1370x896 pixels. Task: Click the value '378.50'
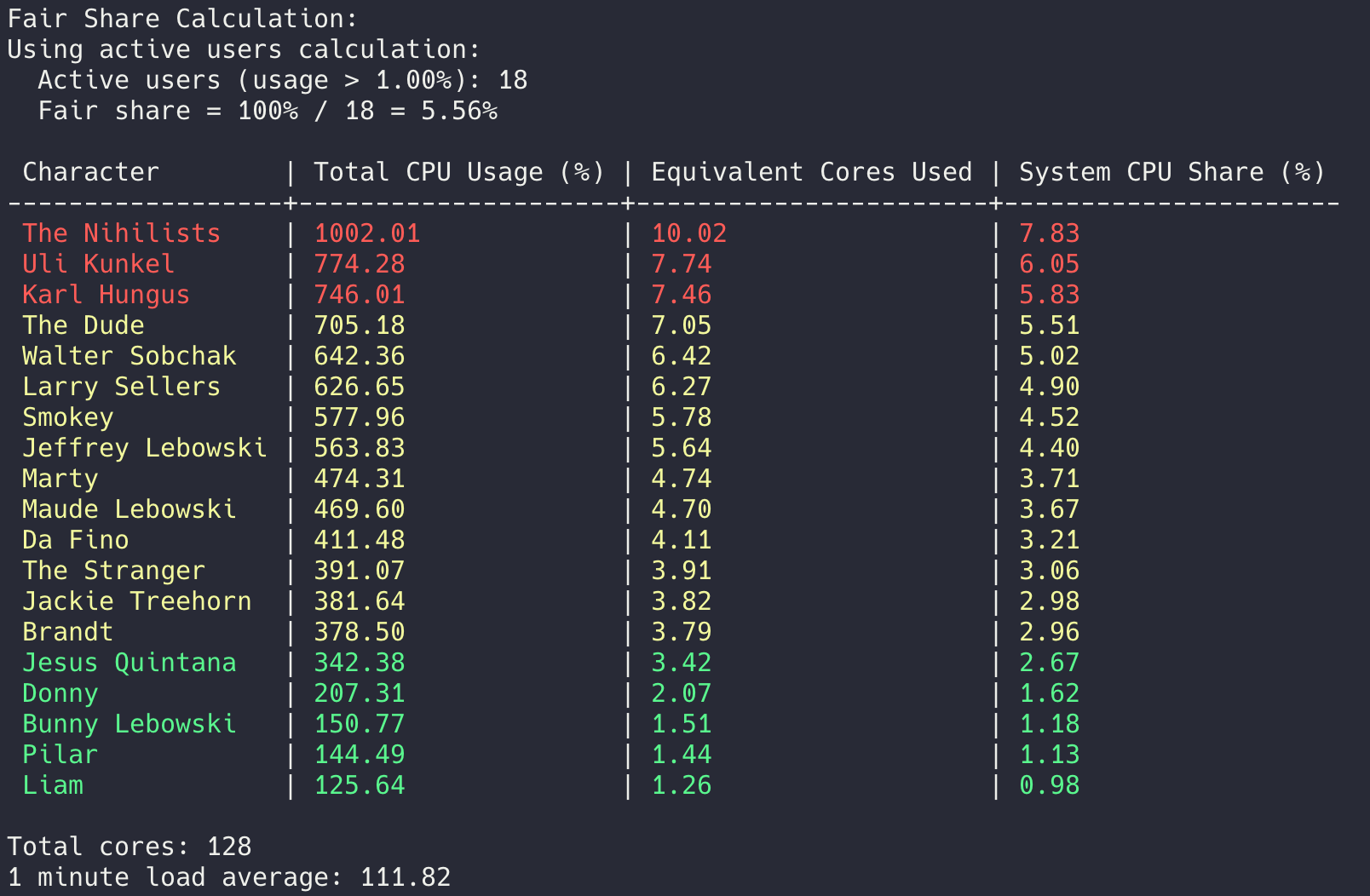point(360,632)
